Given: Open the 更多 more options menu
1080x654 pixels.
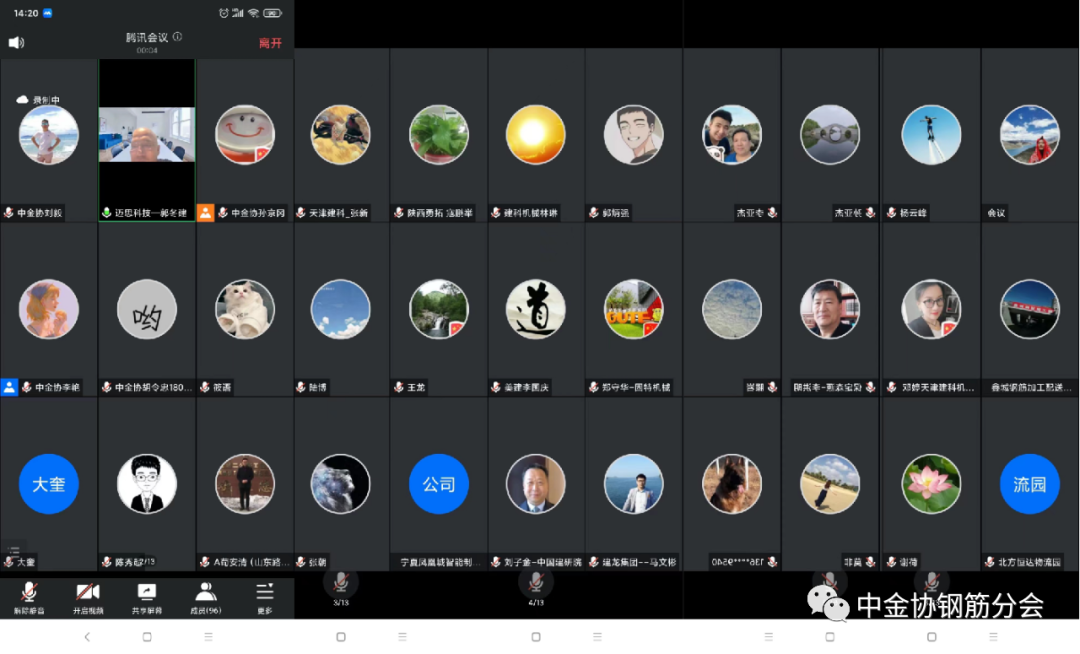Looking at the screenshot, I should (264, 598).
